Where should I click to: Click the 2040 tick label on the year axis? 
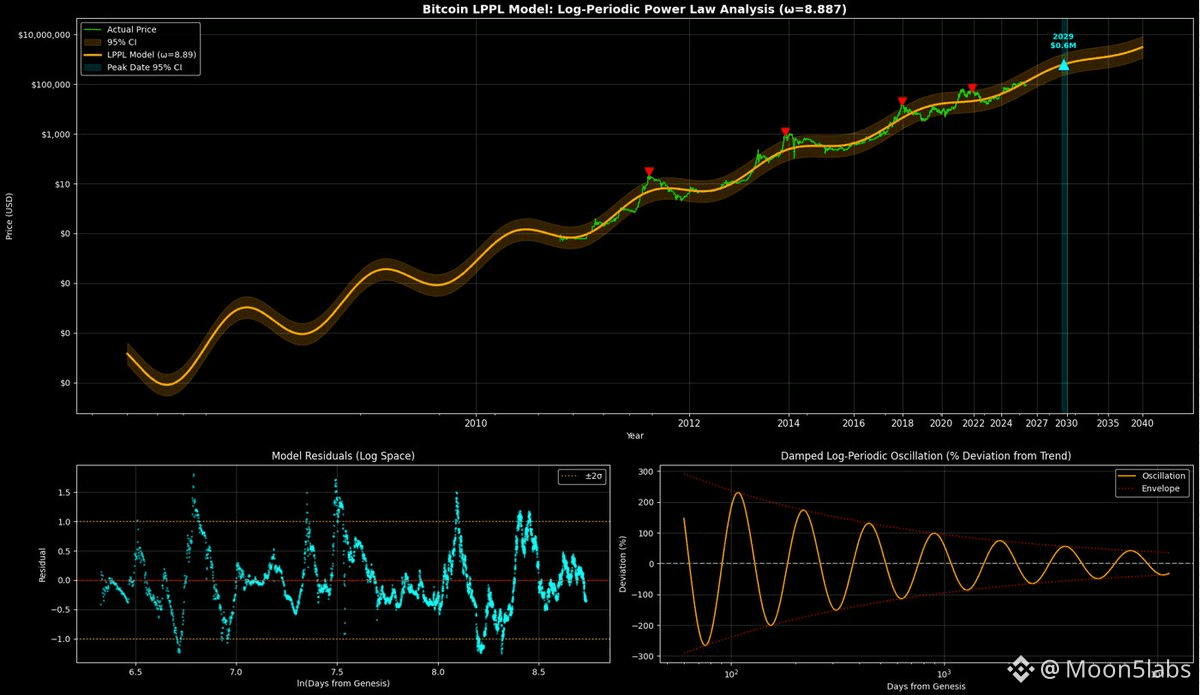pos(1142,423)
